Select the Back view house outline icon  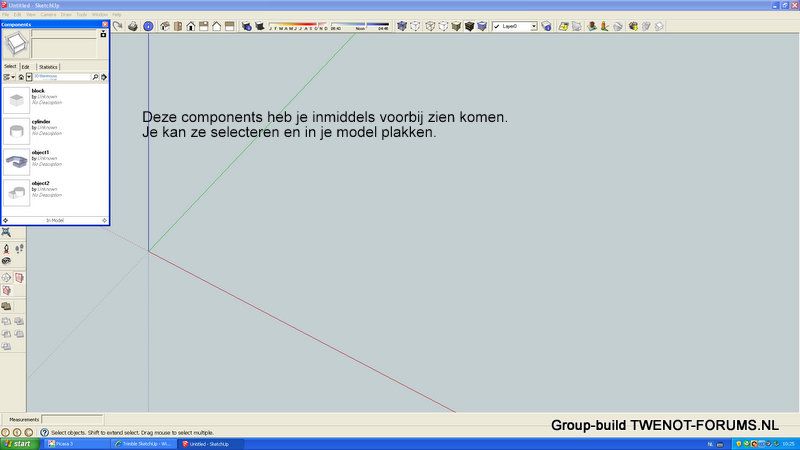point(216,26)
